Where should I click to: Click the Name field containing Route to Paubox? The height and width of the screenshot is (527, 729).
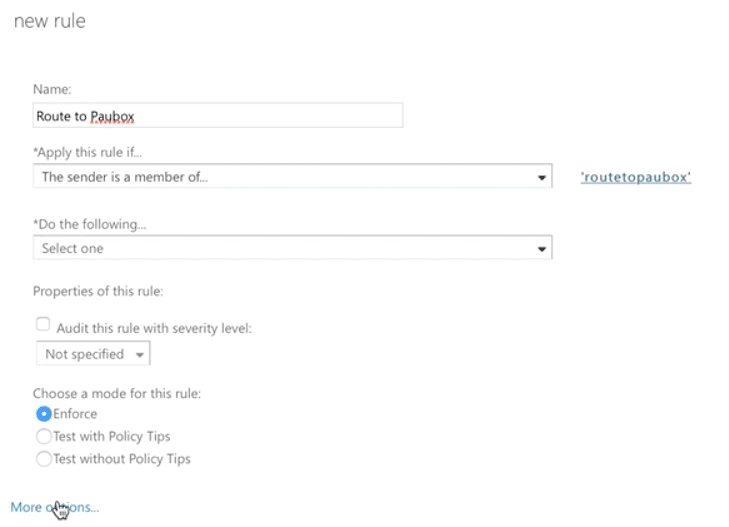[217, 116]
